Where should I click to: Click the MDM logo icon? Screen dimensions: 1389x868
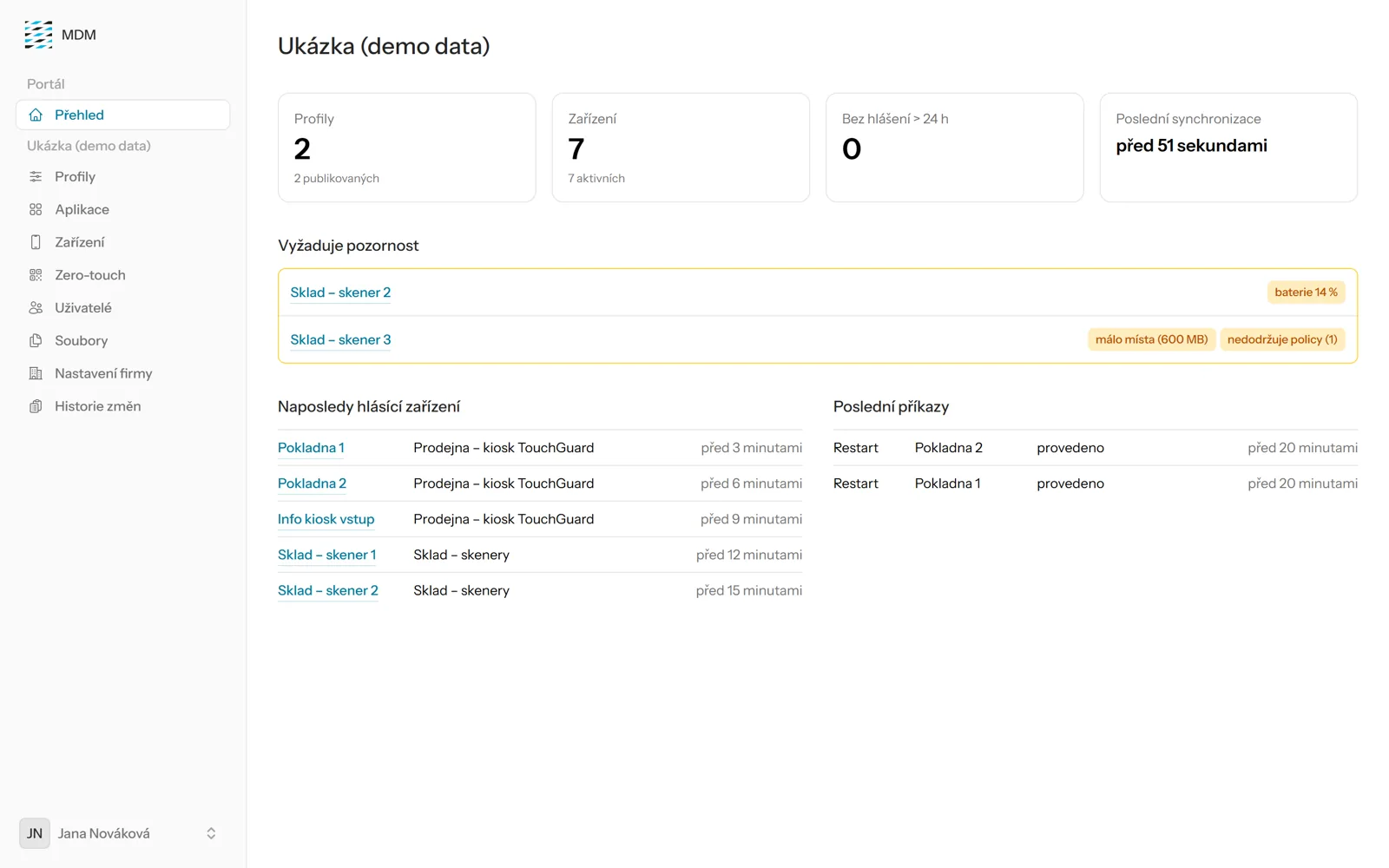pos(38,35)
